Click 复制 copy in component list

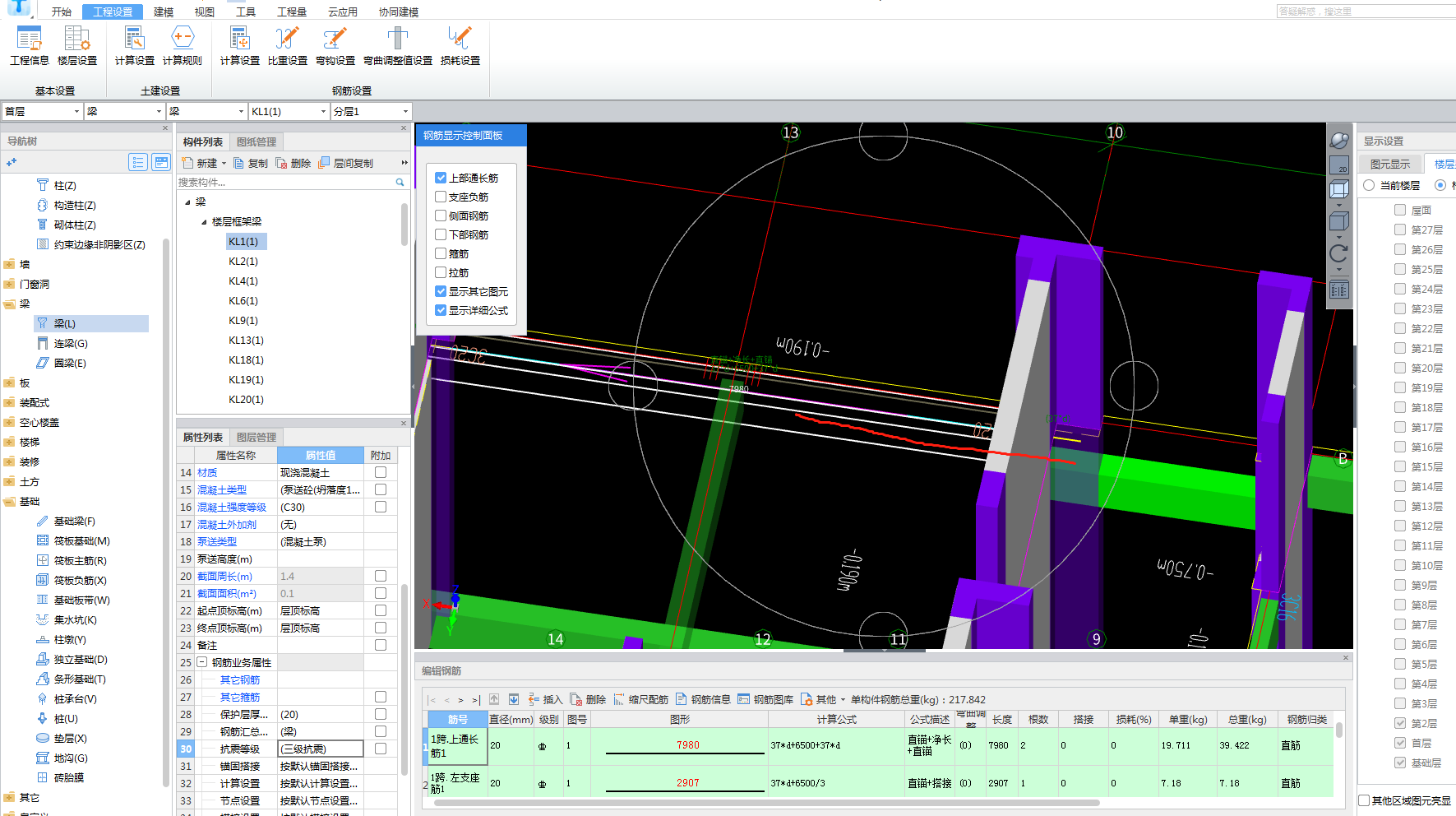pyautogui.click(x=251, y=163)
